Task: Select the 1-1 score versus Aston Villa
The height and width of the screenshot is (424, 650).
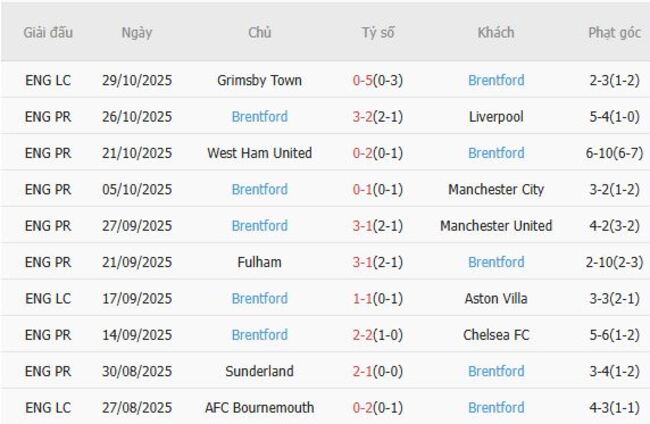Action: coord(362,298)
